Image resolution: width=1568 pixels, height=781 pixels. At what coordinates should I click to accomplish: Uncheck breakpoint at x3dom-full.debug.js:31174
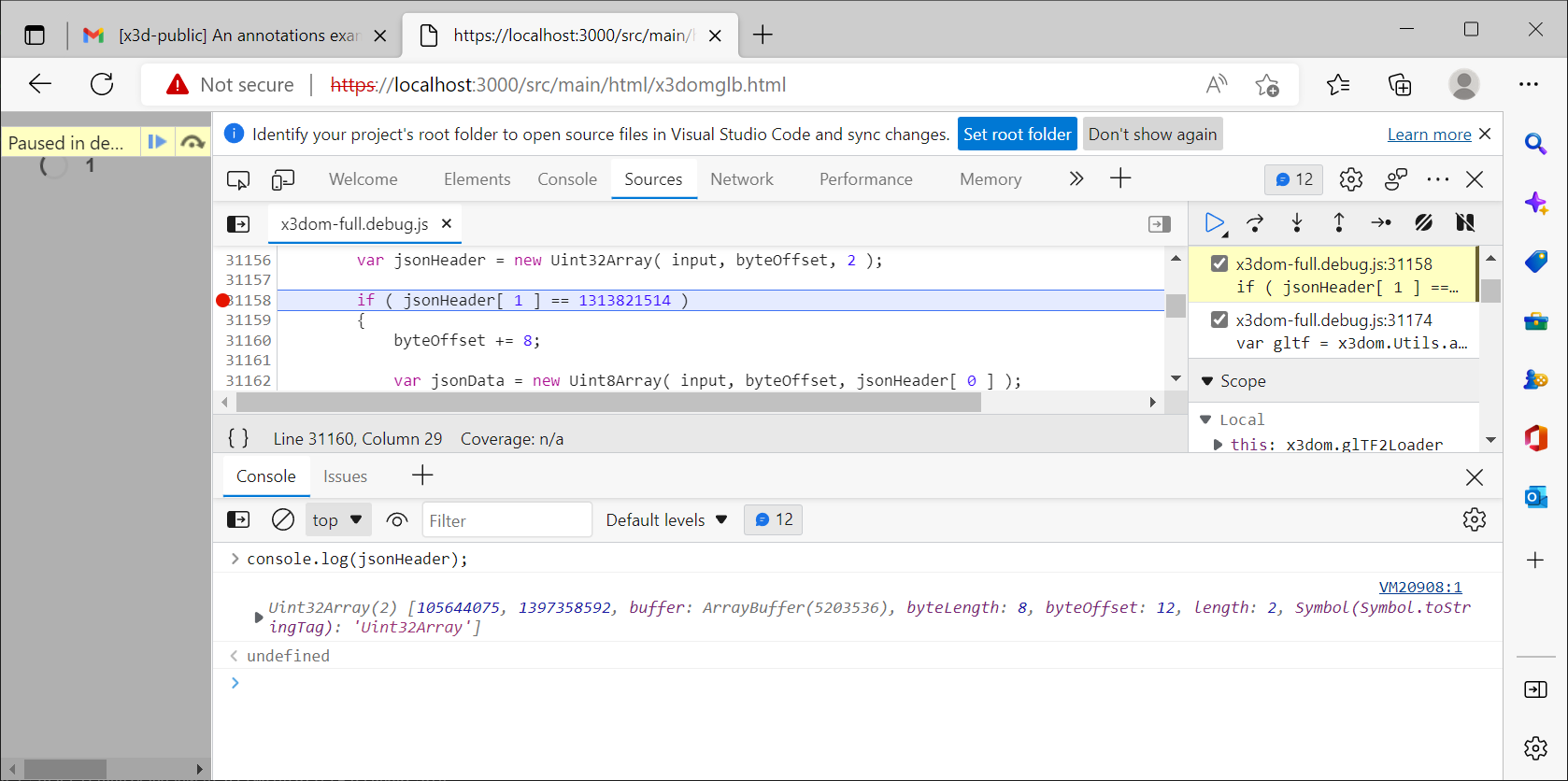(x=1219, y=319)
